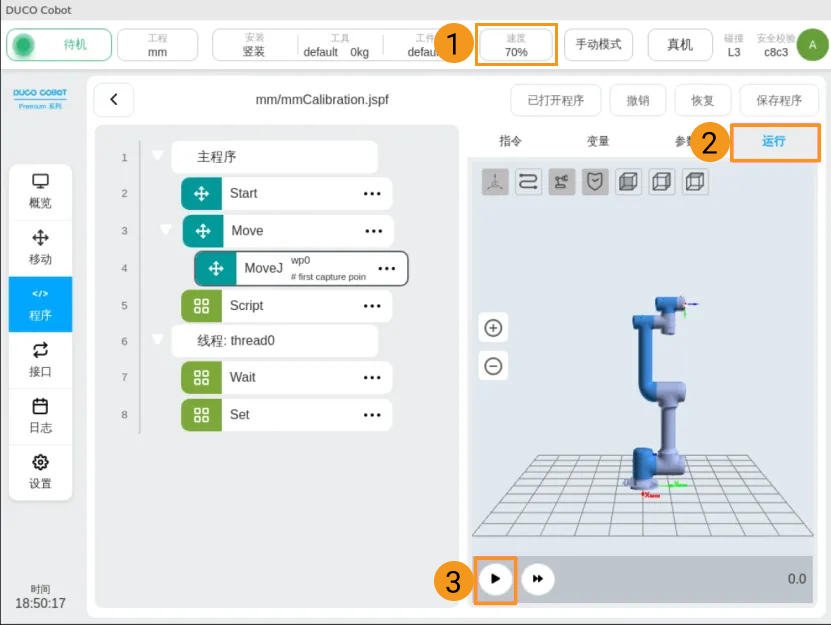Open options menu for MoveJ wp0 node
The image size is (831, 625).
click(x=387, y=269)
